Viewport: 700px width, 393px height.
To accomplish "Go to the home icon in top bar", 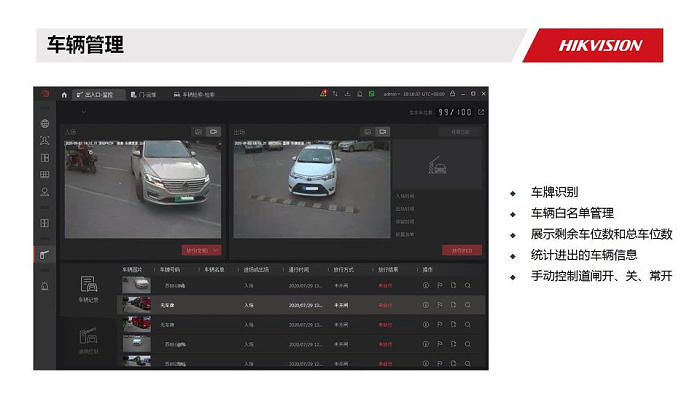I will click(x=64, y=95).
